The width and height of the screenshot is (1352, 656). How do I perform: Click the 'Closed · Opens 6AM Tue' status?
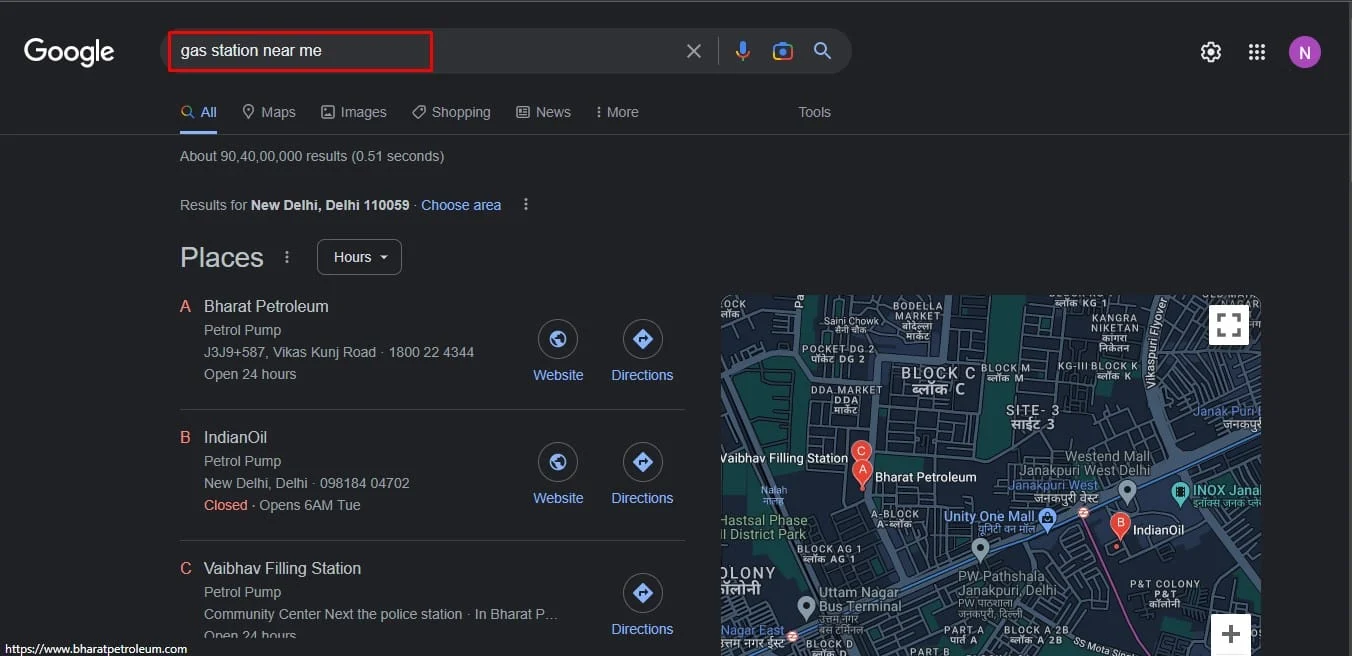[282, 505]
